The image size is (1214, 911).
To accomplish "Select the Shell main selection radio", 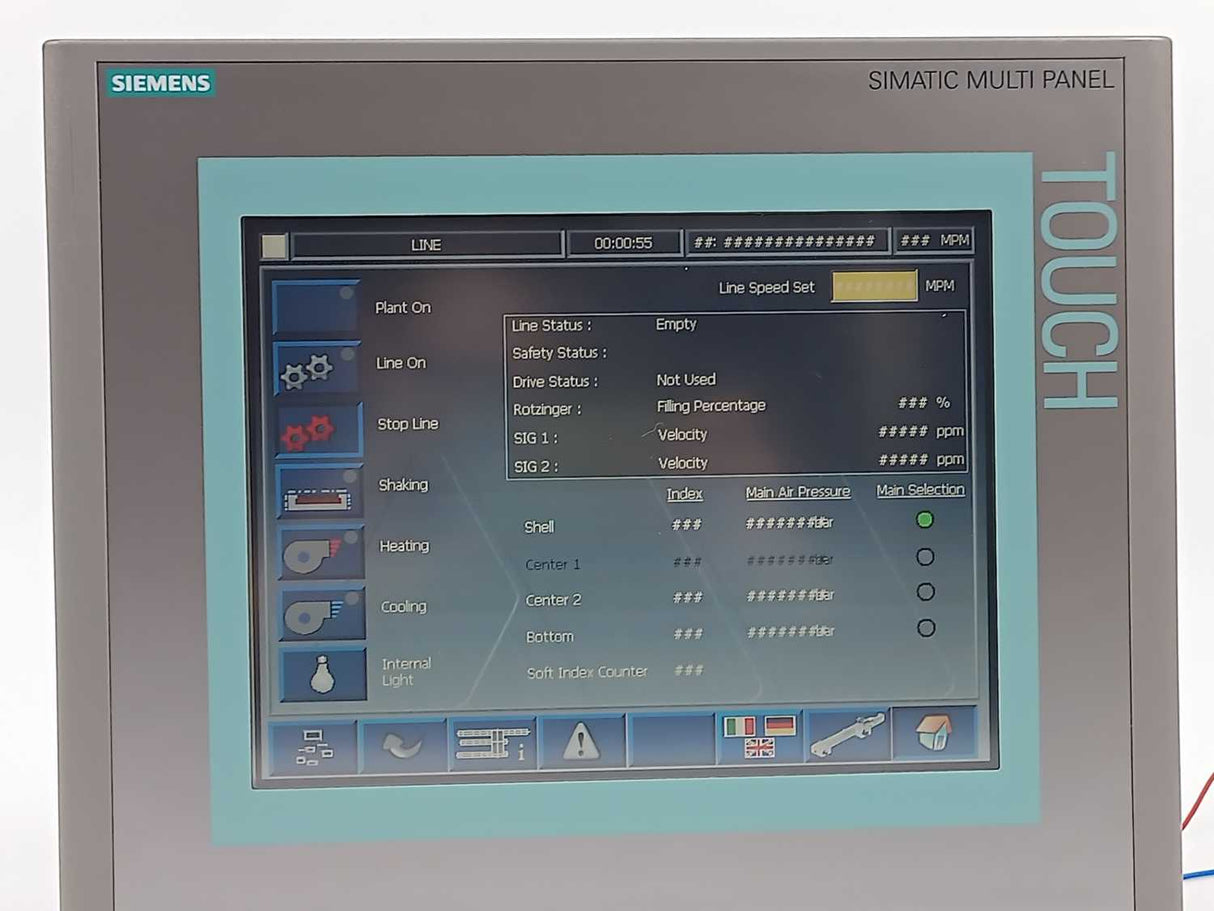I will click(925, 518).
